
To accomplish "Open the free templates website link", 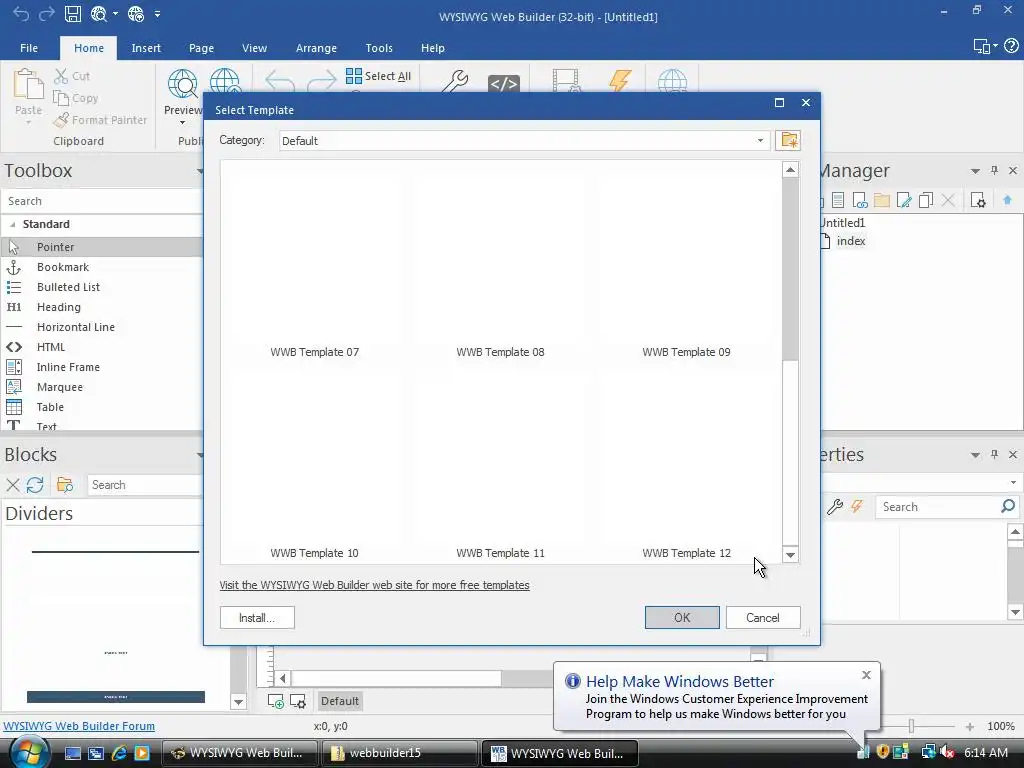I will coord(374,585).
